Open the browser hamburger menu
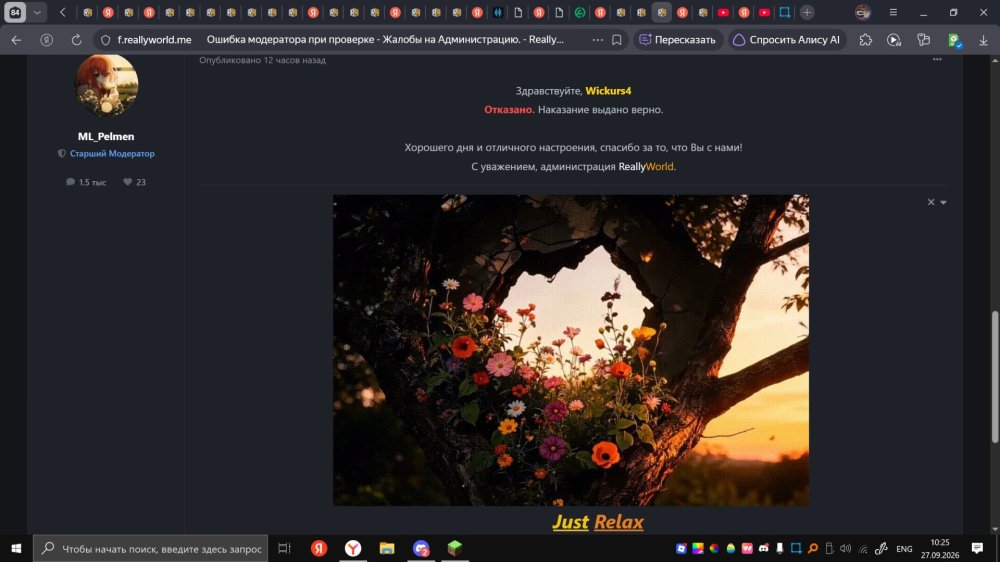Screen dimensions: 1000x562 click(x=893, y=12)
